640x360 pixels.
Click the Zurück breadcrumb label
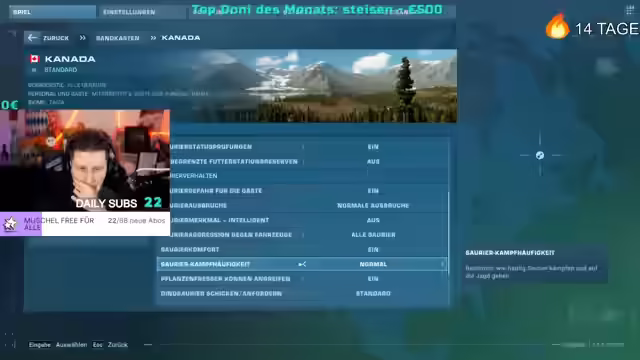tap(56, 38)
